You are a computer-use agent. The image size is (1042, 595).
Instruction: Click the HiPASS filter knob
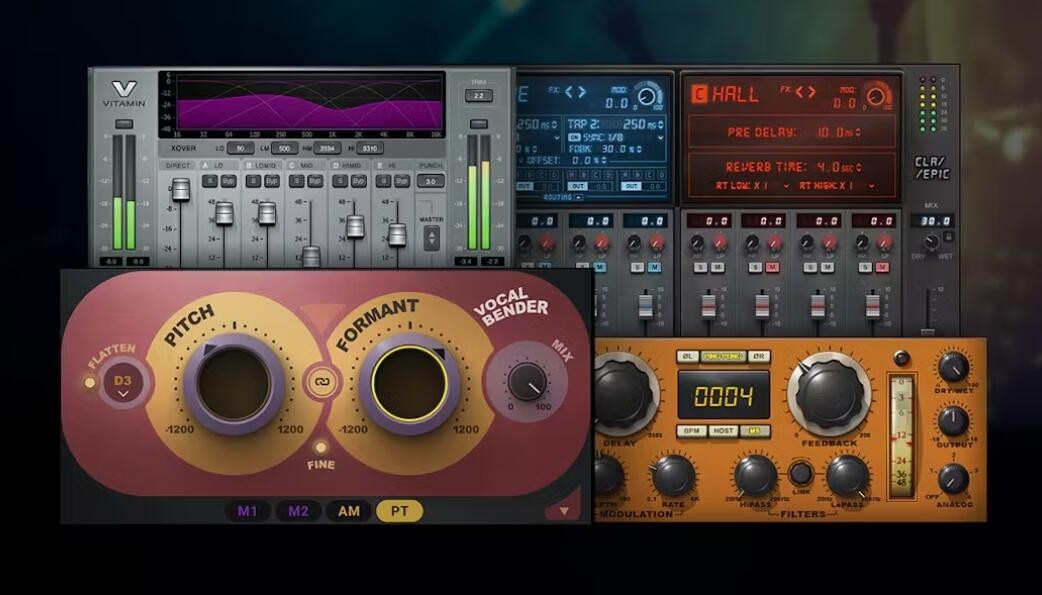coord(756,476)
